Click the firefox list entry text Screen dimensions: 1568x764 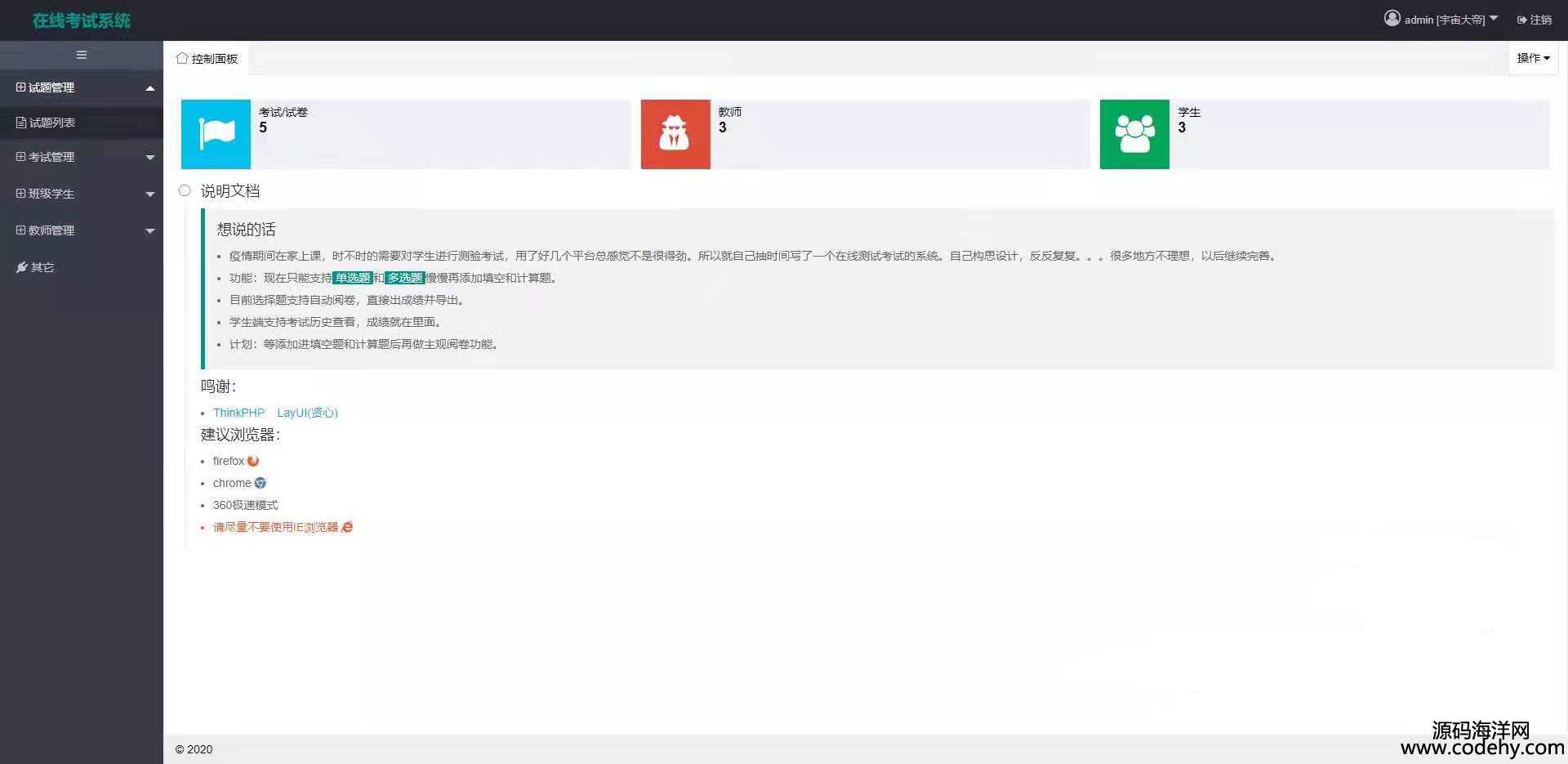click(229, 461)
